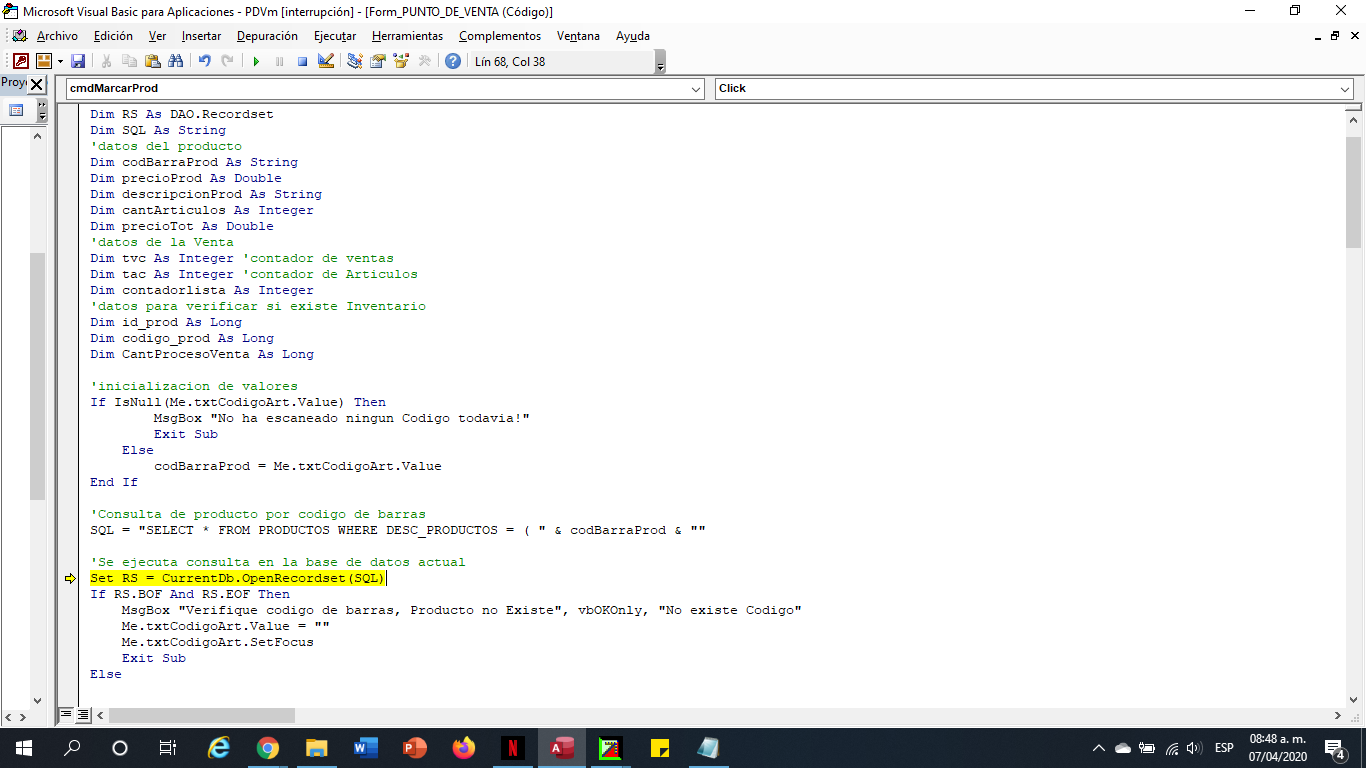Save the project with the floppy icon
Viewport: 1366px width, 768px height.
(x=78, y=61)
